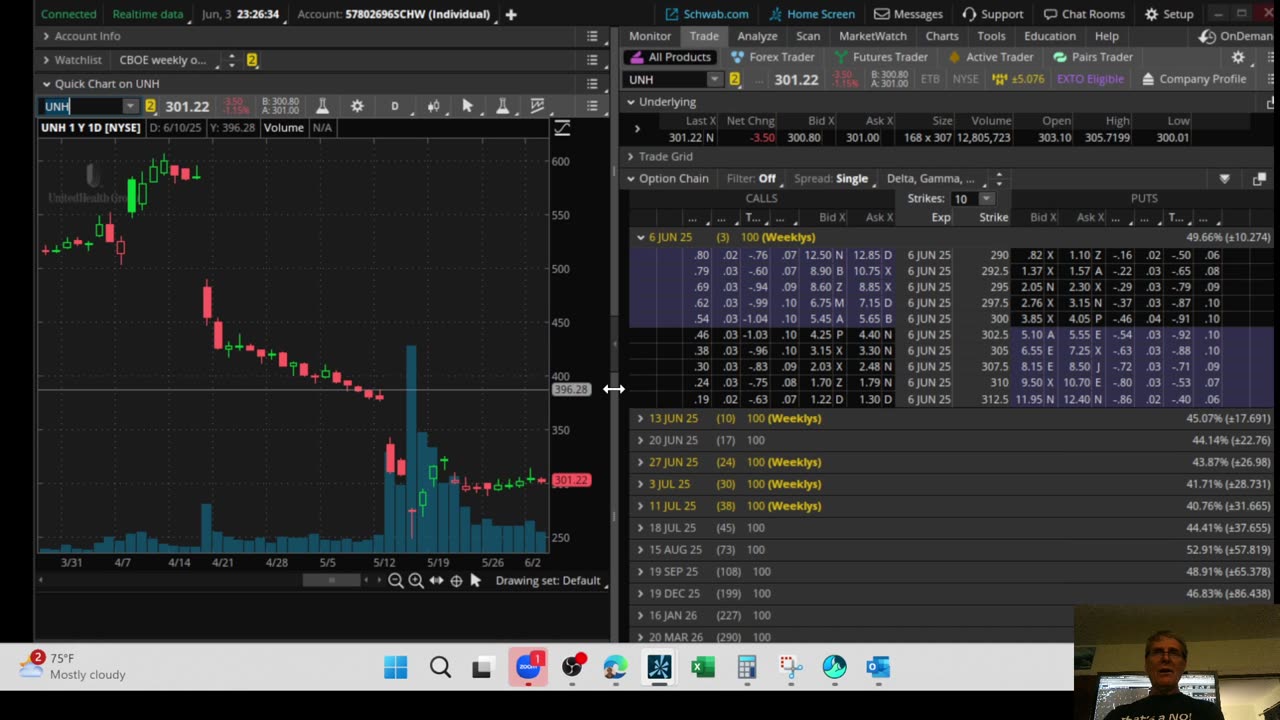1280x720 pixels.
Task: Open the Tools tab
Action: [991, 36]
